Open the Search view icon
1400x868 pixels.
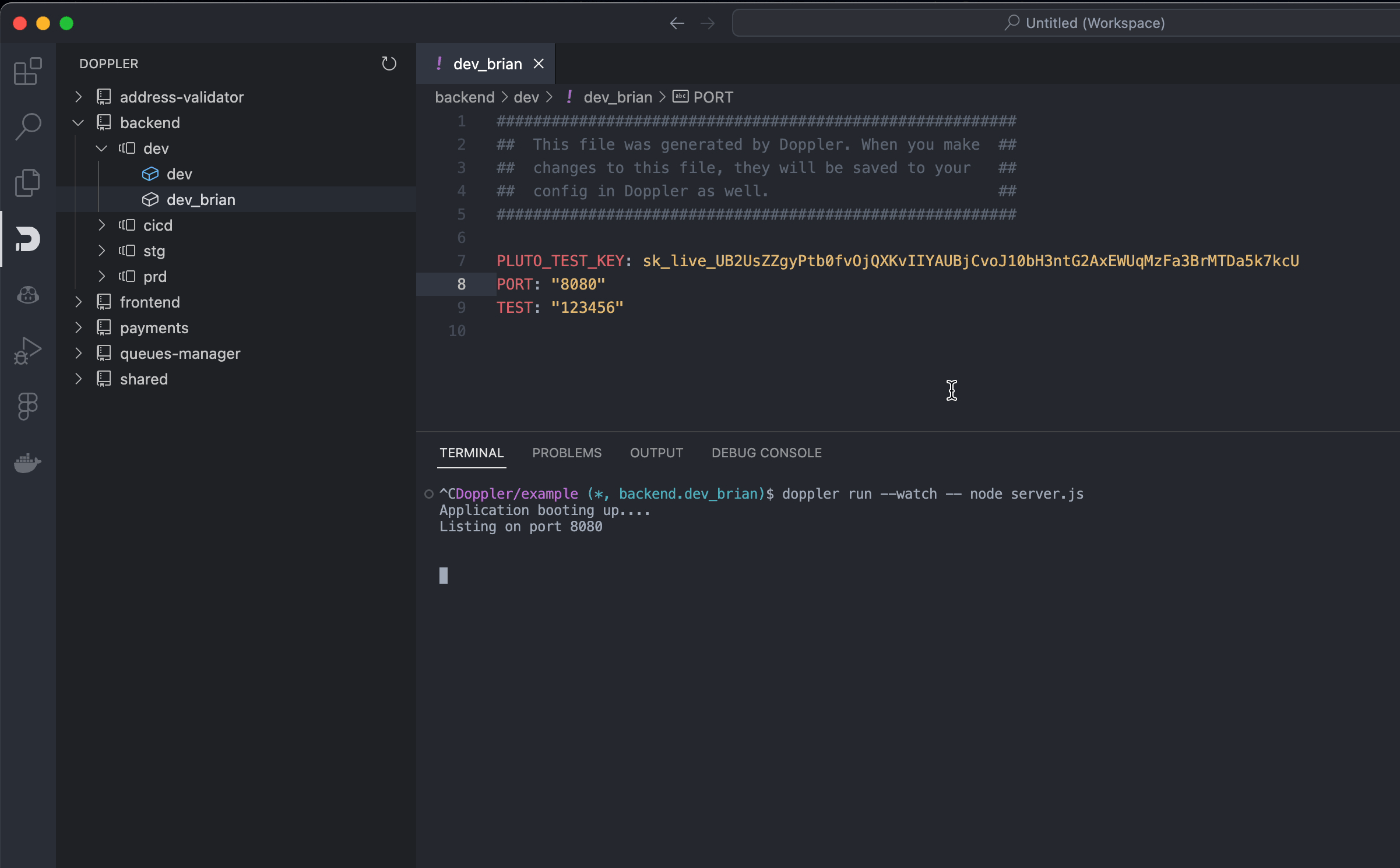point(27,126)
